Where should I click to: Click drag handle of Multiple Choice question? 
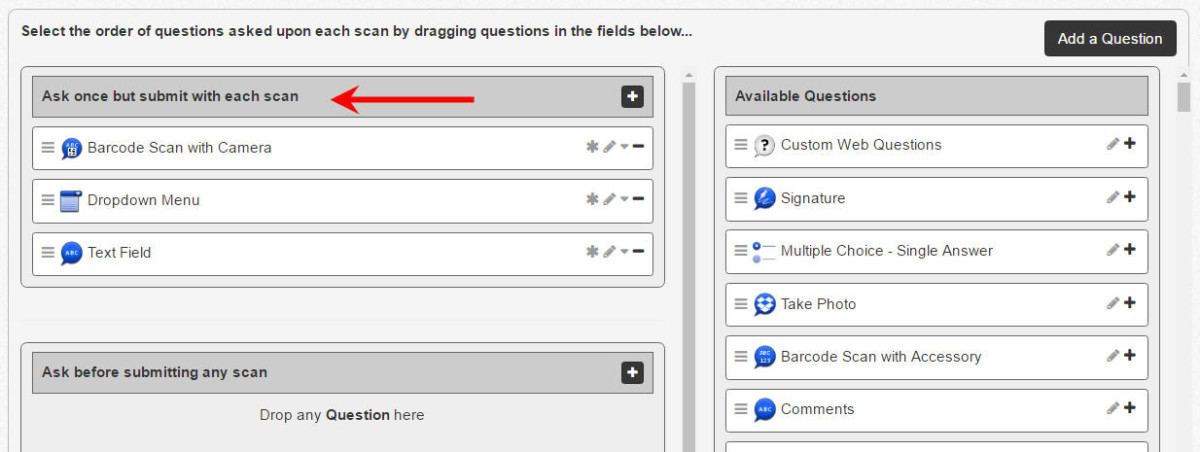741,250
